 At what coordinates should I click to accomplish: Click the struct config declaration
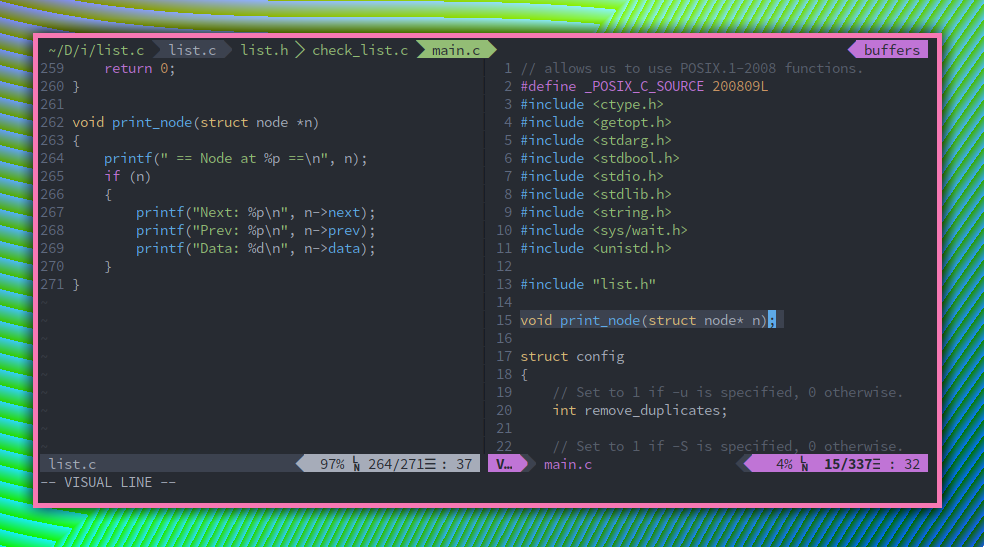[572, 356]
